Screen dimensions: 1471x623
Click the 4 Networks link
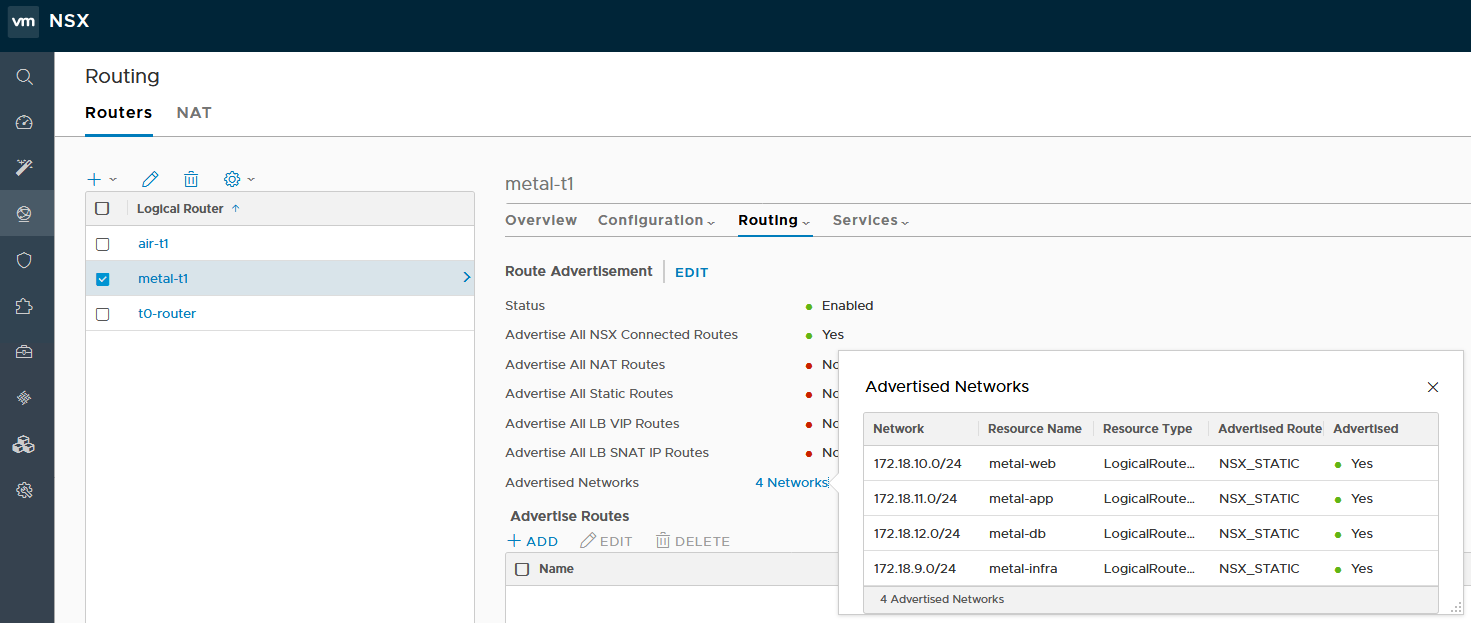click(791, 482)
